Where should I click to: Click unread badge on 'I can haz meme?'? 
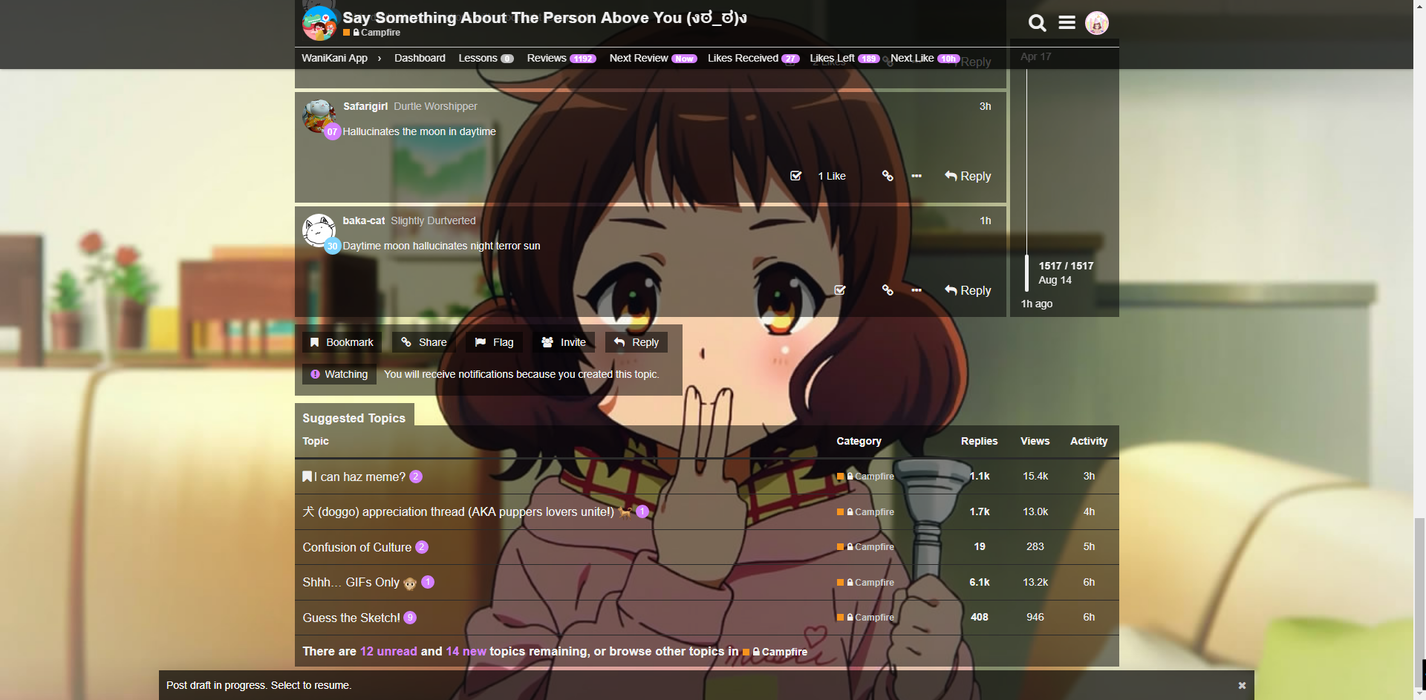click(x=416, y=477)
